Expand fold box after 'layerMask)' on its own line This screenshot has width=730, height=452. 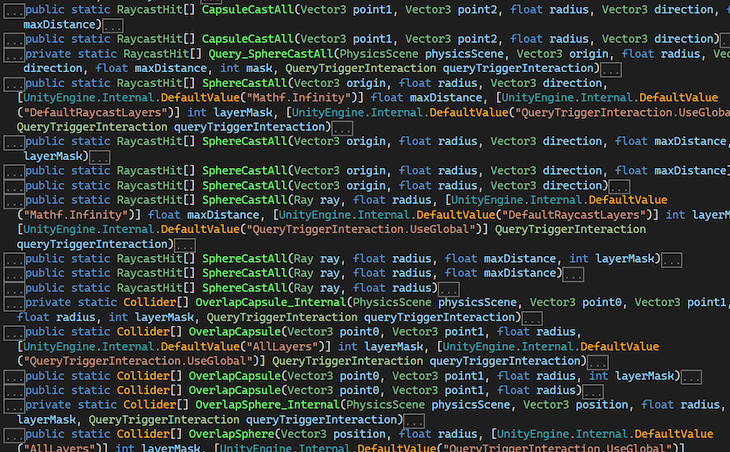[x=100, y=157]
